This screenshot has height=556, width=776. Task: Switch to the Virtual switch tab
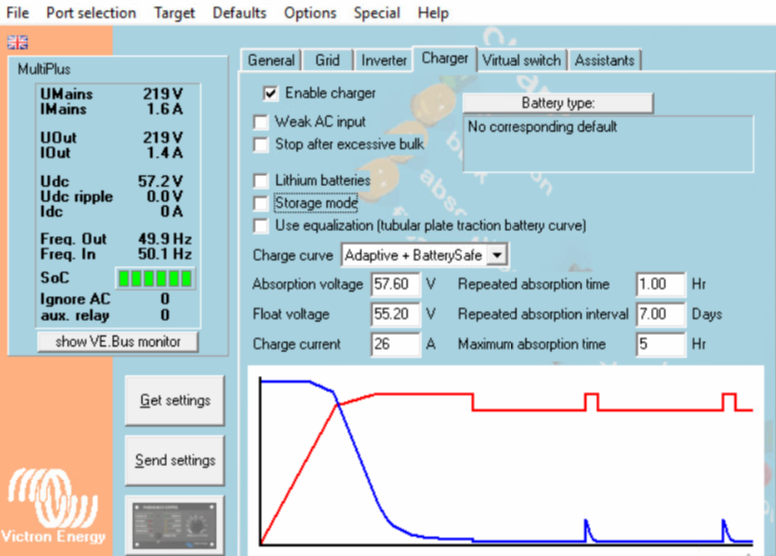click(522, 60)
